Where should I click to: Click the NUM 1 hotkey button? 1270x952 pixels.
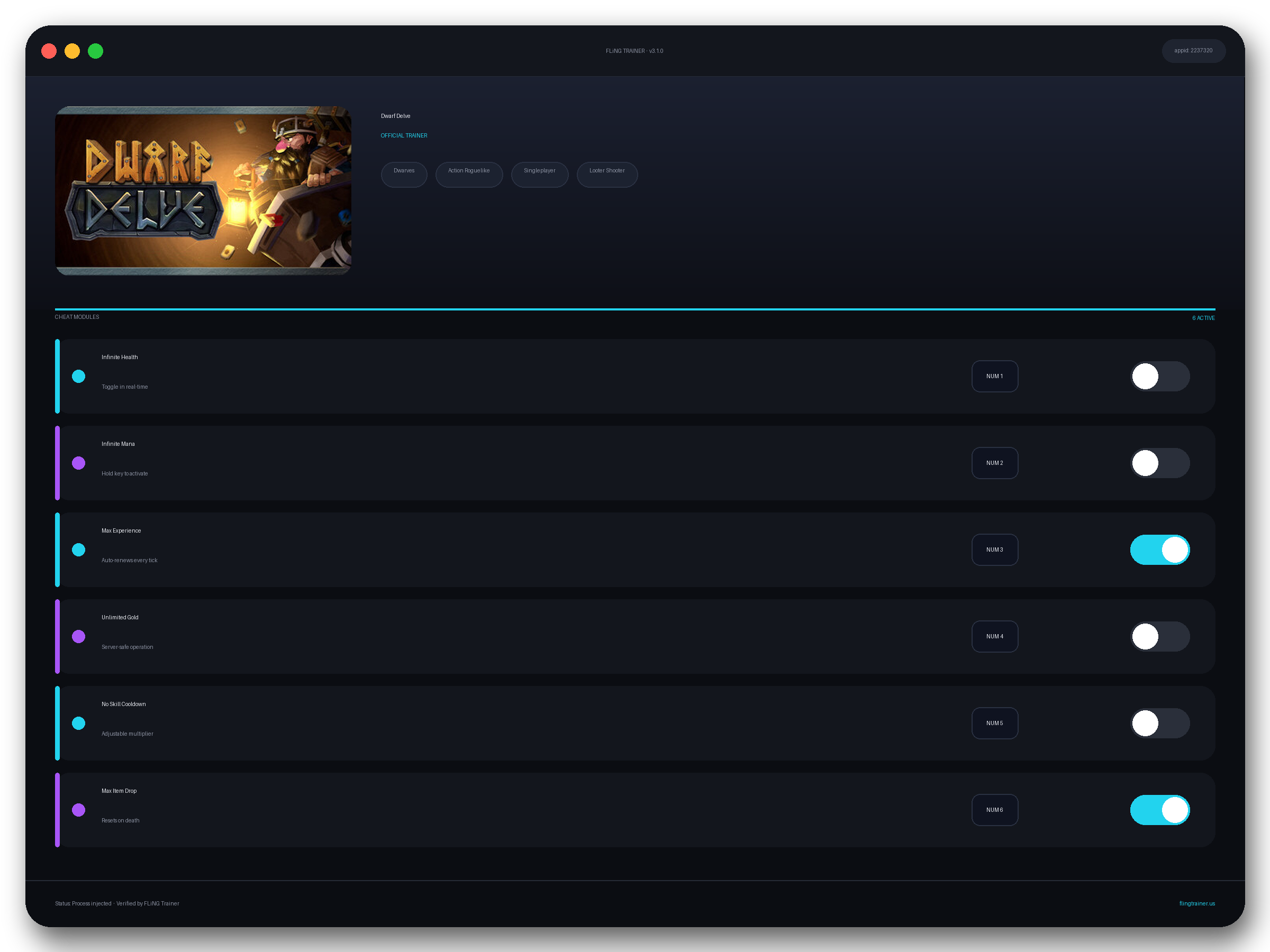(x=994, y=377)
